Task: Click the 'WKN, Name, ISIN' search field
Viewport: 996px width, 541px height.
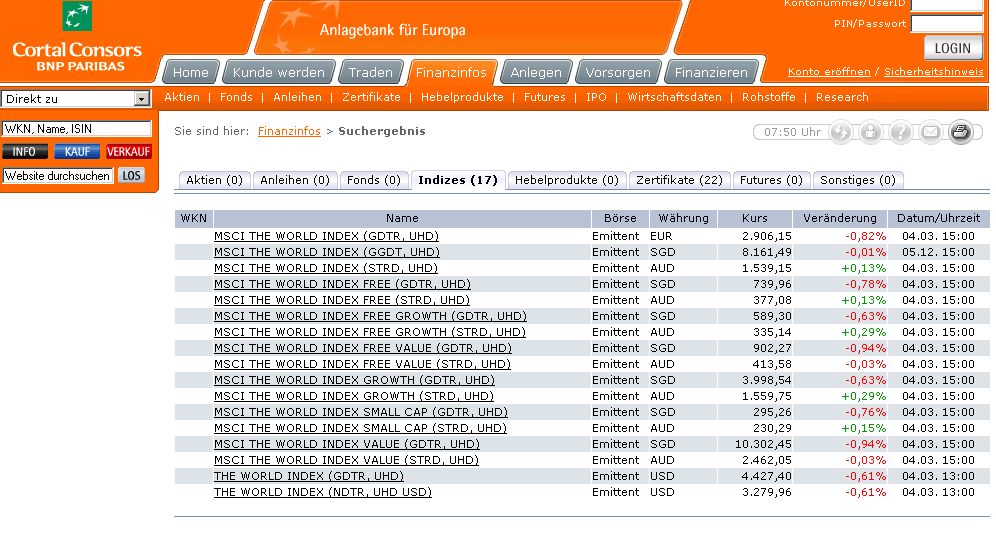Action: (x=77, y=129)
